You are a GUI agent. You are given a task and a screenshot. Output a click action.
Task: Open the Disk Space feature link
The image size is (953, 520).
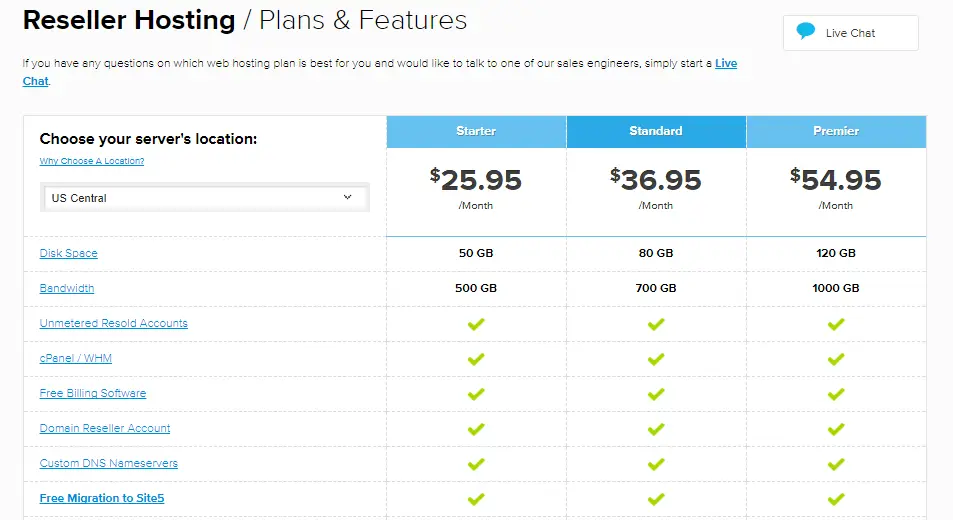click(x=69, y=253)
